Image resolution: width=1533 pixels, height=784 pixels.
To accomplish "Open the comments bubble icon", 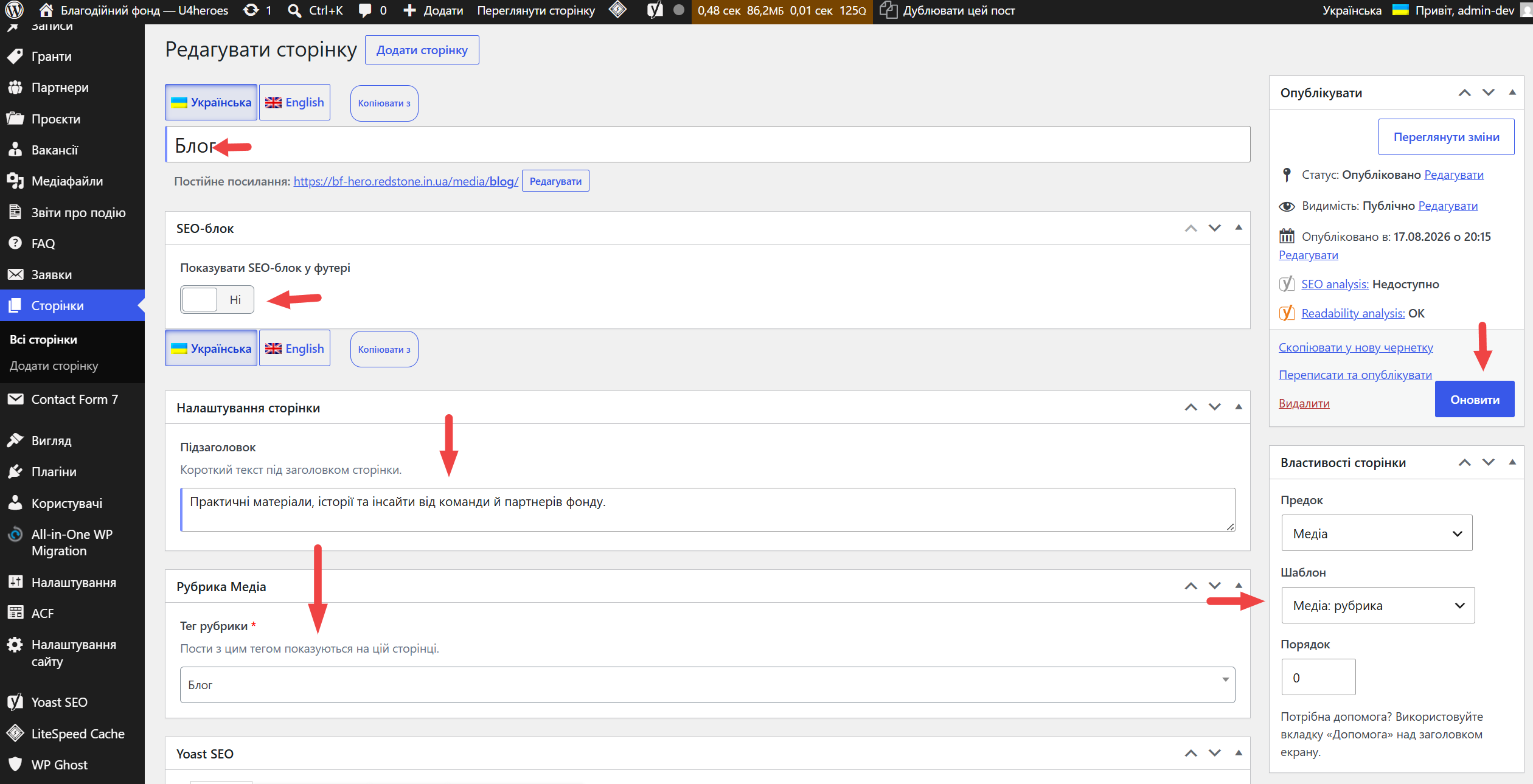I will [x=365, y=10].
